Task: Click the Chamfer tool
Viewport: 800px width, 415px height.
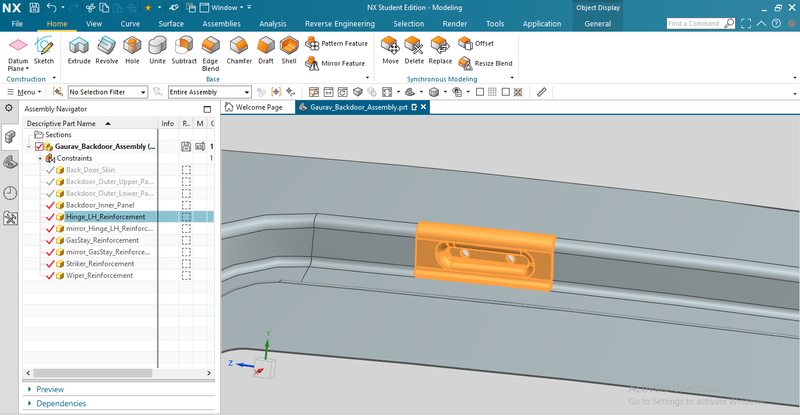Action: [238, 49]
